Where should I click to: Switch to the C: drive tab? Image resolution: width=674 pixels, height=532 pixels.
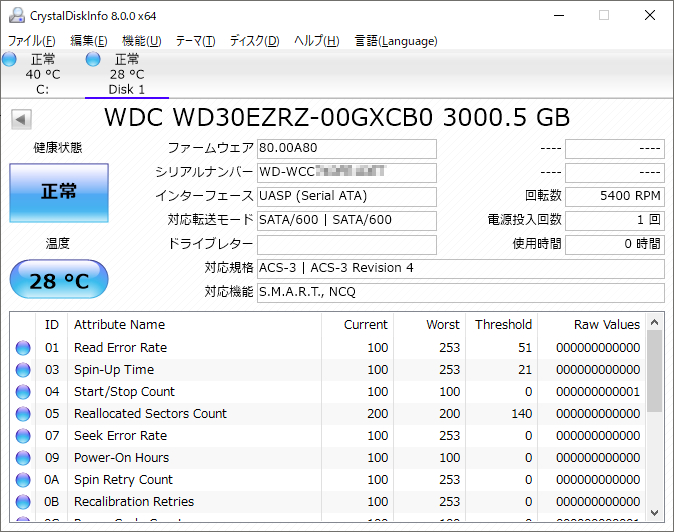43,74
